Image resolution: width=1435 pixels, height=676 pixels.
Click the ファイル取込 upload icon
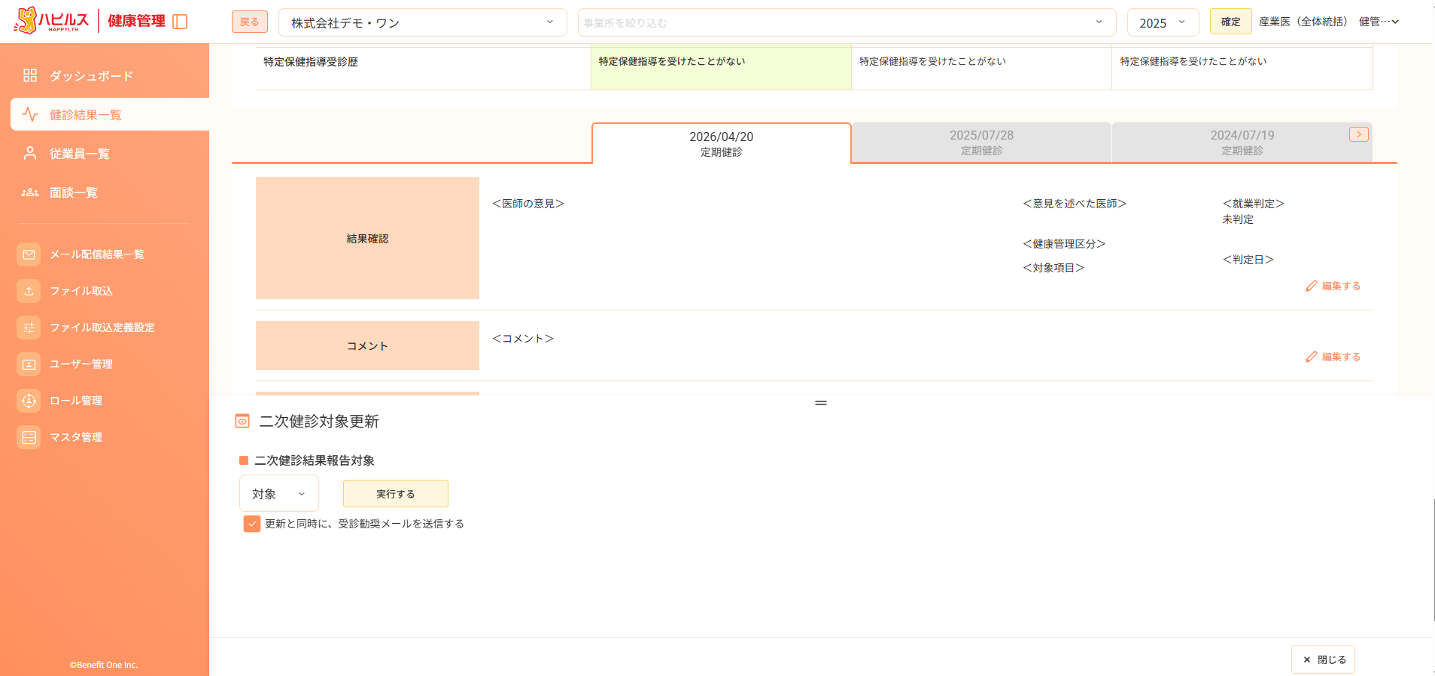tap(29, 291)
